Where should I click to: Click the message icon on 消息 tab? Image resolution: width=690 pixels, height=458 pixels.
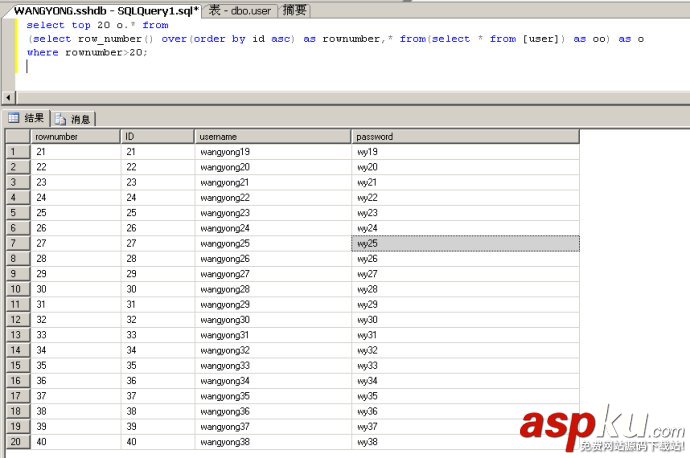pyautogui.click(x=60, y=119)
